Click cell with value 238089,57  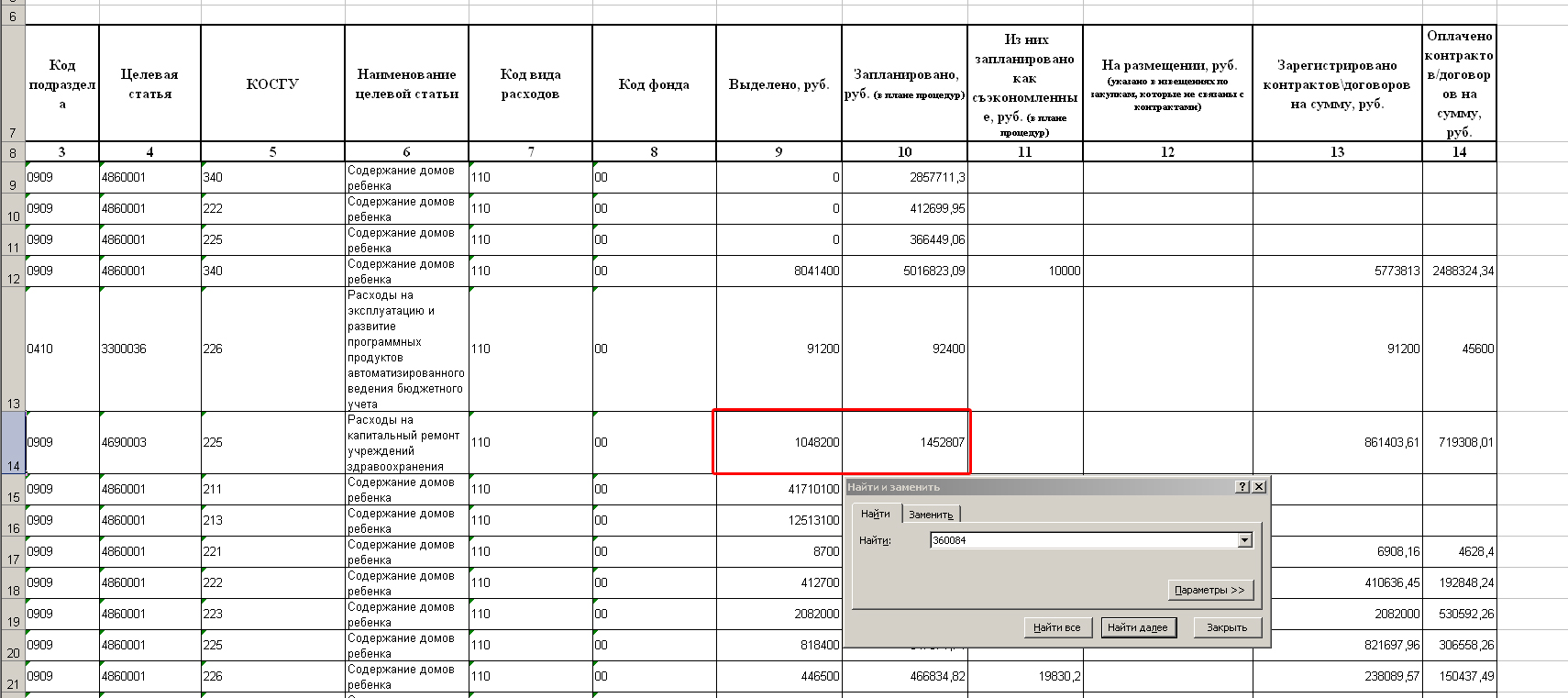click(x=1338, y=676)
